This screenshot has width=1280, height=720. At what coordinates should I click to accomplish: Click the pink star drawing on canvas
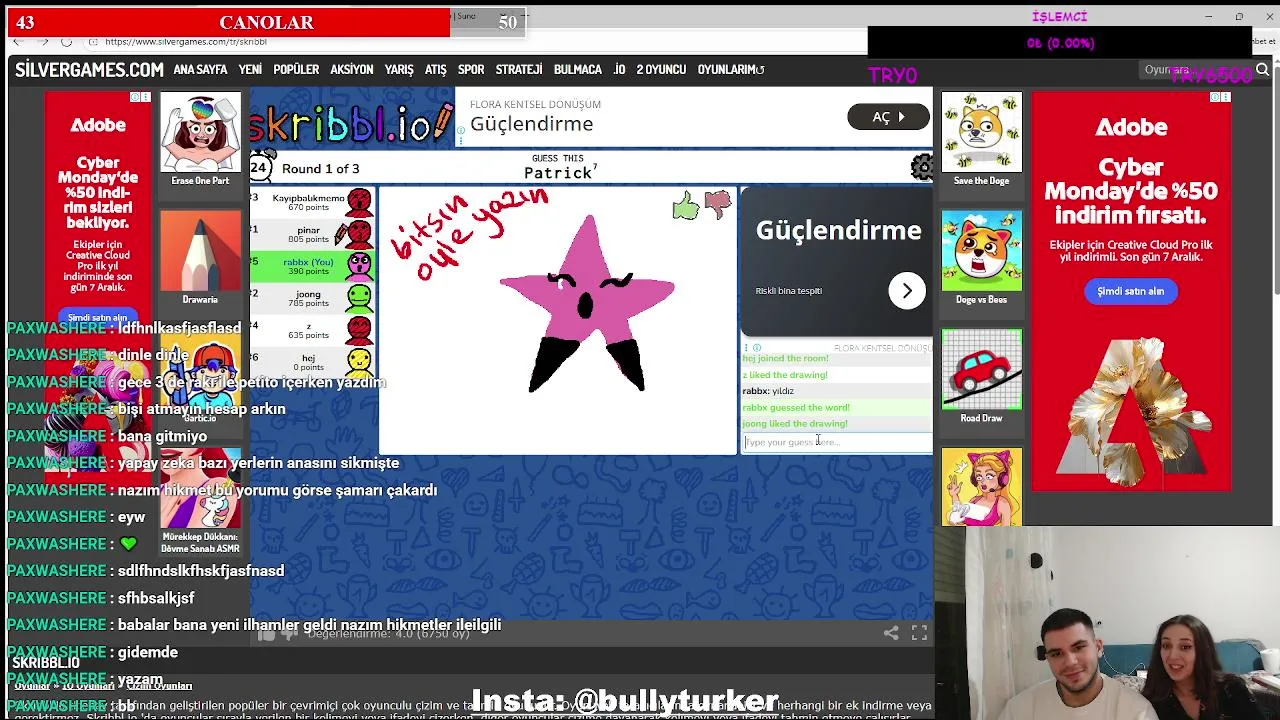point(587,303)
